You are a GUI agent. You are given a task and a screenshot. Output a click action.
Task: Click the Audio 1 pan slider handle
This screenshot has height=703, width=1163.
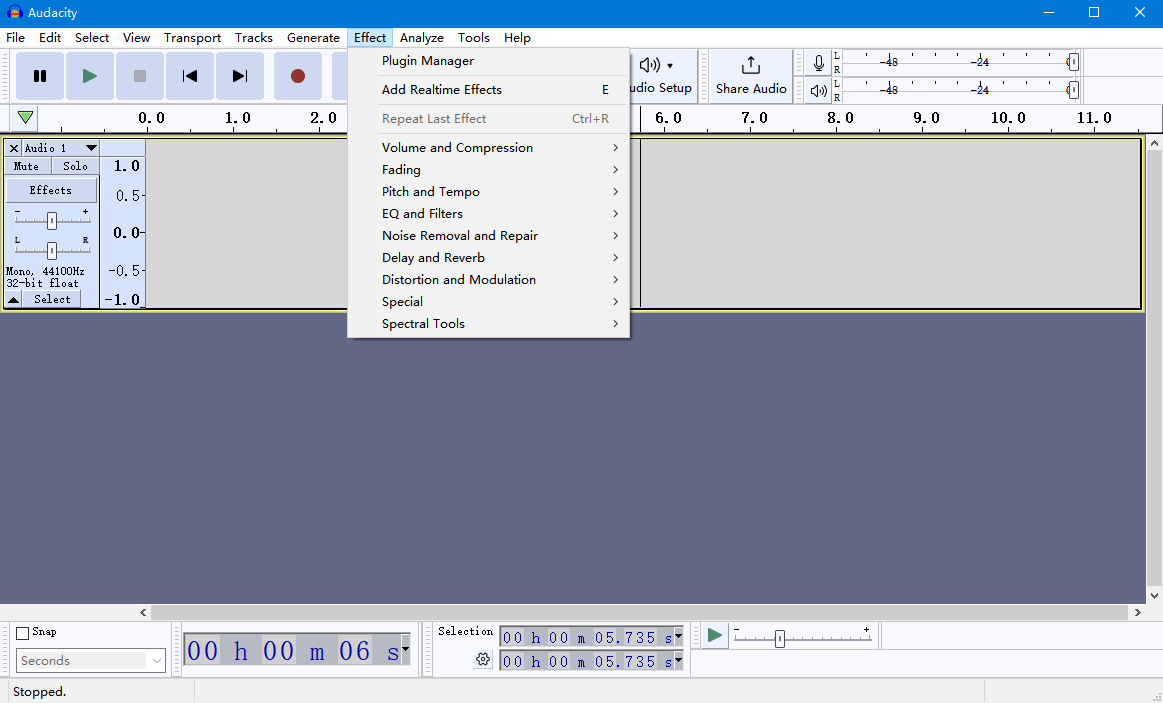[x=52, y=250]
